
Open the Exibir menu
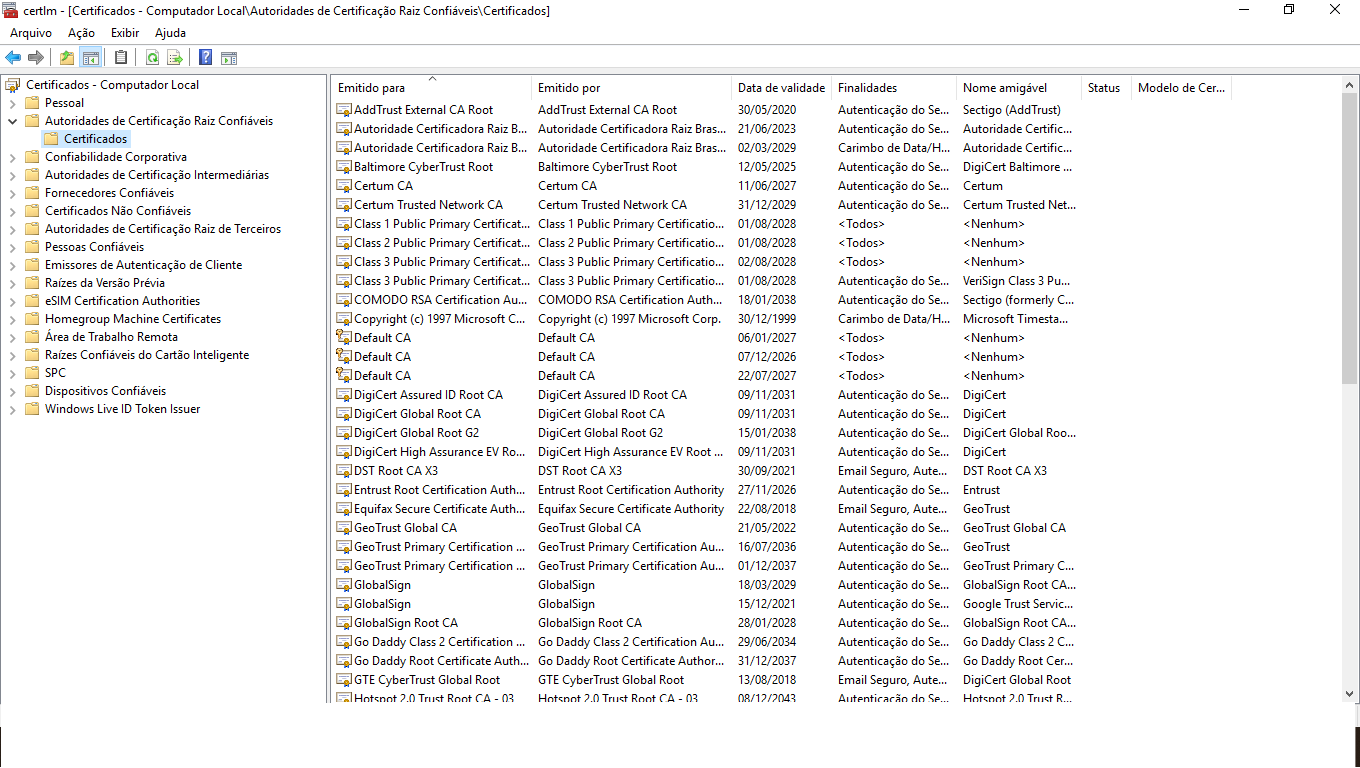click(x=125, y=33)
